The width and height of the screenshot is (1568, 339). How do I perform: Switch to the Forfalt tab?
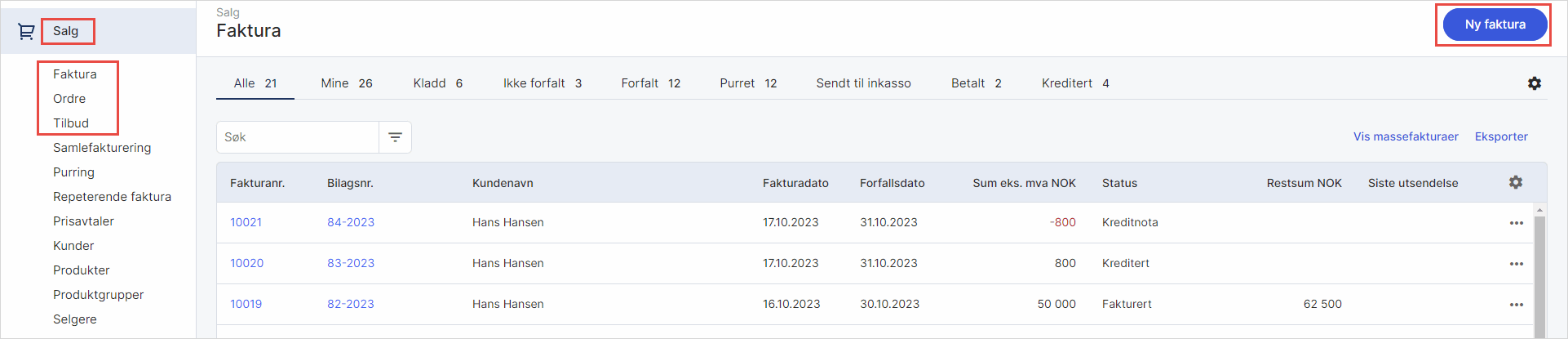click(650, 83)
